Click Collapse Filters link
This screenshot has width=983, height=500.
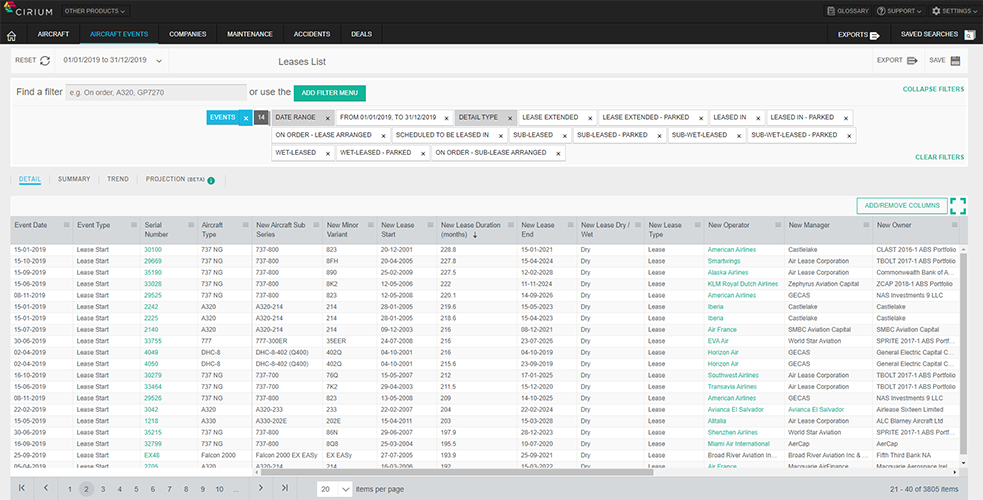pos(933,89)
